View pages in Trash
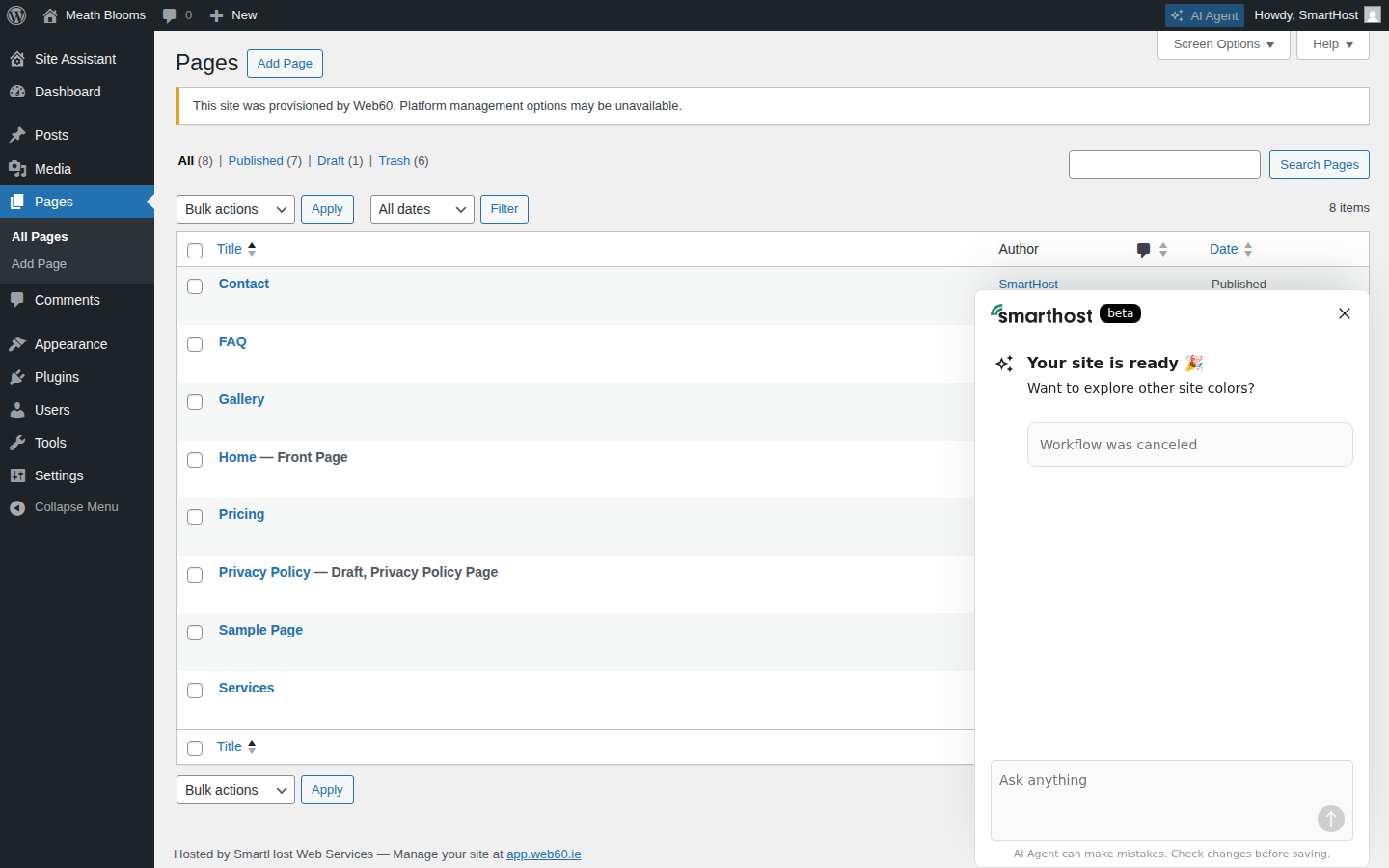The width and height of the screenshot is (1389, 868). click(x=395, y=160)
